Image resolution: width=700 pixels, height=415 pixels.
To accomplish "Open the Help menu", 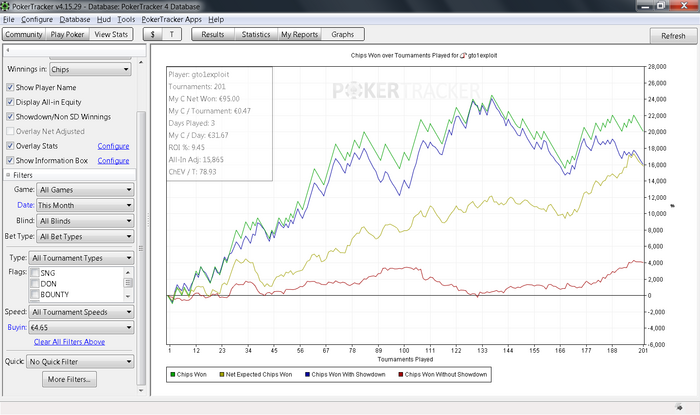I will 216,19.
